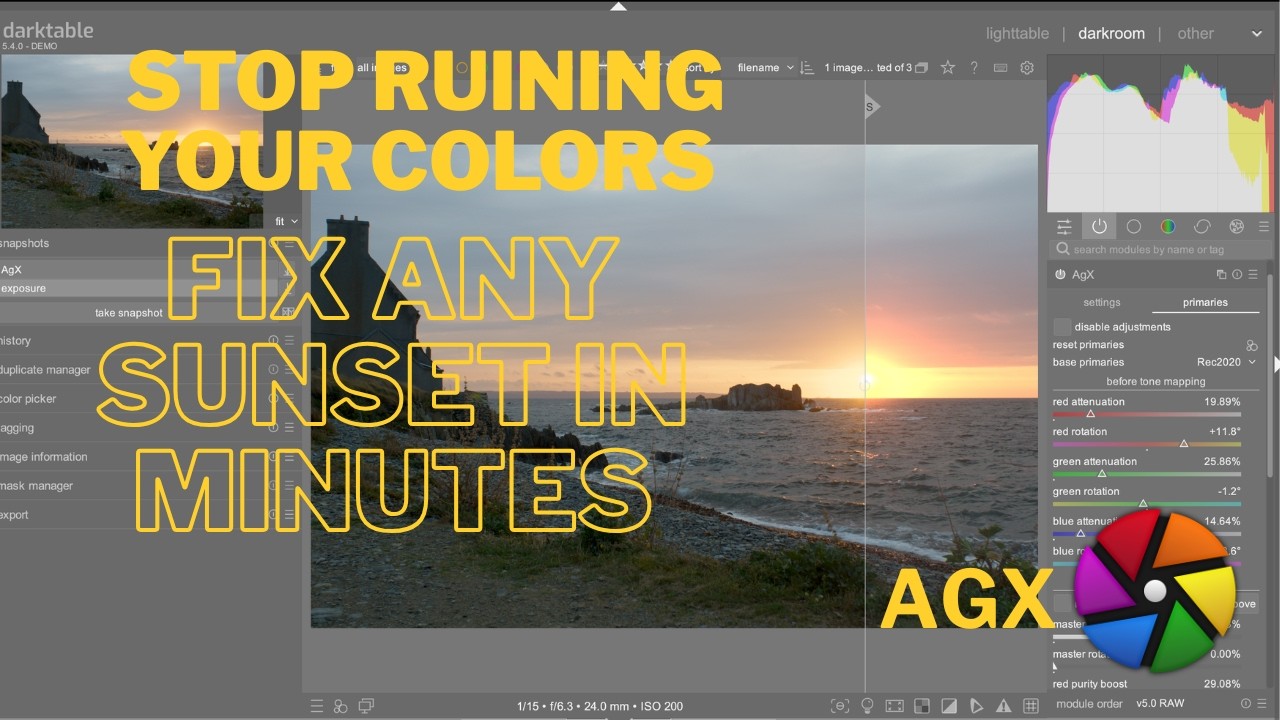The width and height of the screenshot is (1280, 720).
Task: Open the base modules group circle icon
Action: pos(1133,227)
